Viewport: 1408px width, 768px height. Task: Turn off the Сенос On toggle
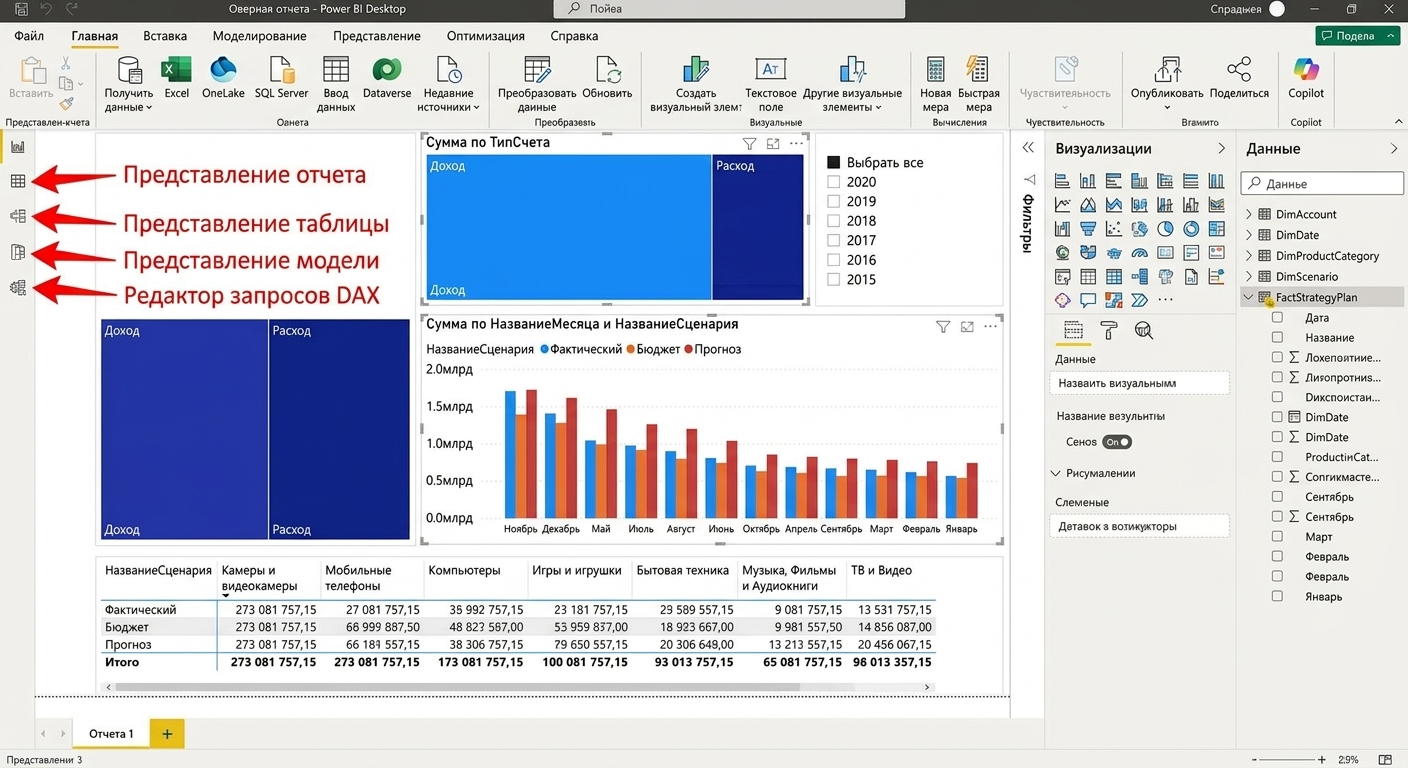pos(1117,442)
